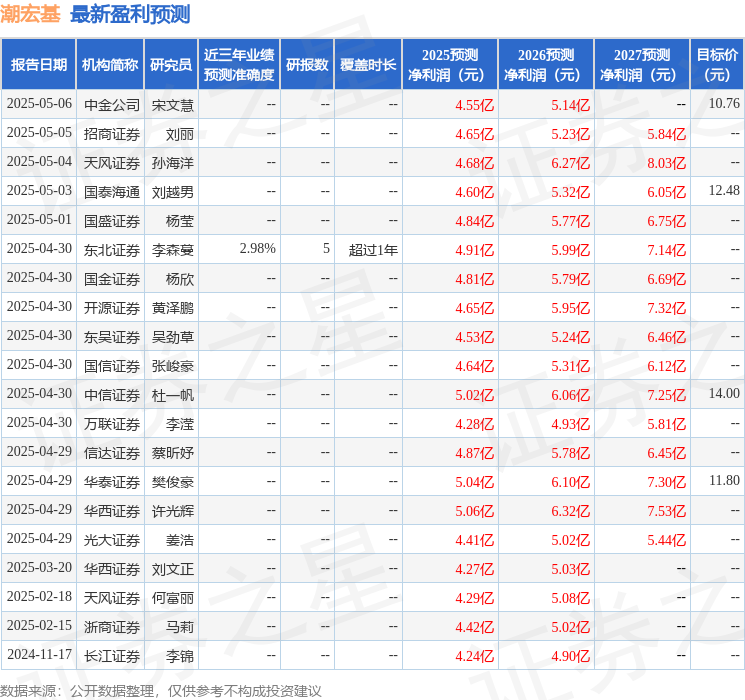The width and height of the screenshot is (745, 700).
Task: Click 2026 forecast 4.90亿
Action: 571,656
